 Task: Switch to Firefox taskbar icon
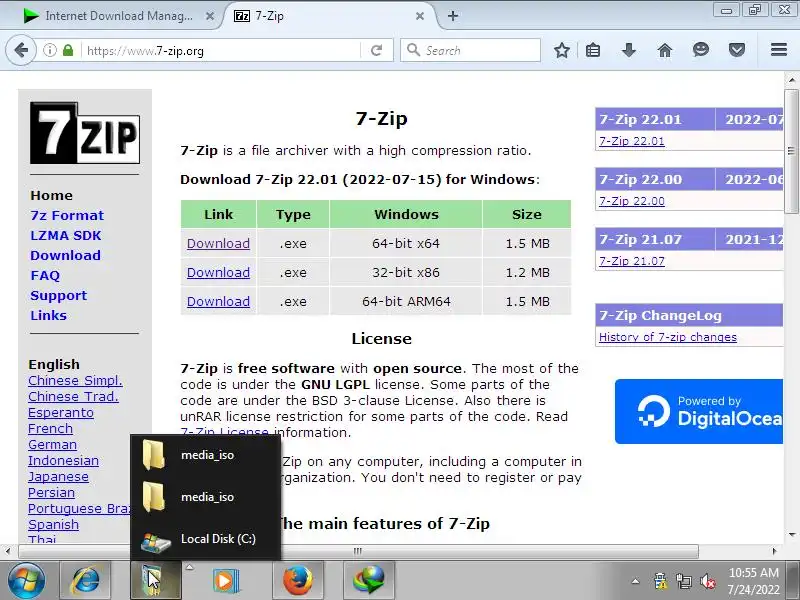coord(297,581)
